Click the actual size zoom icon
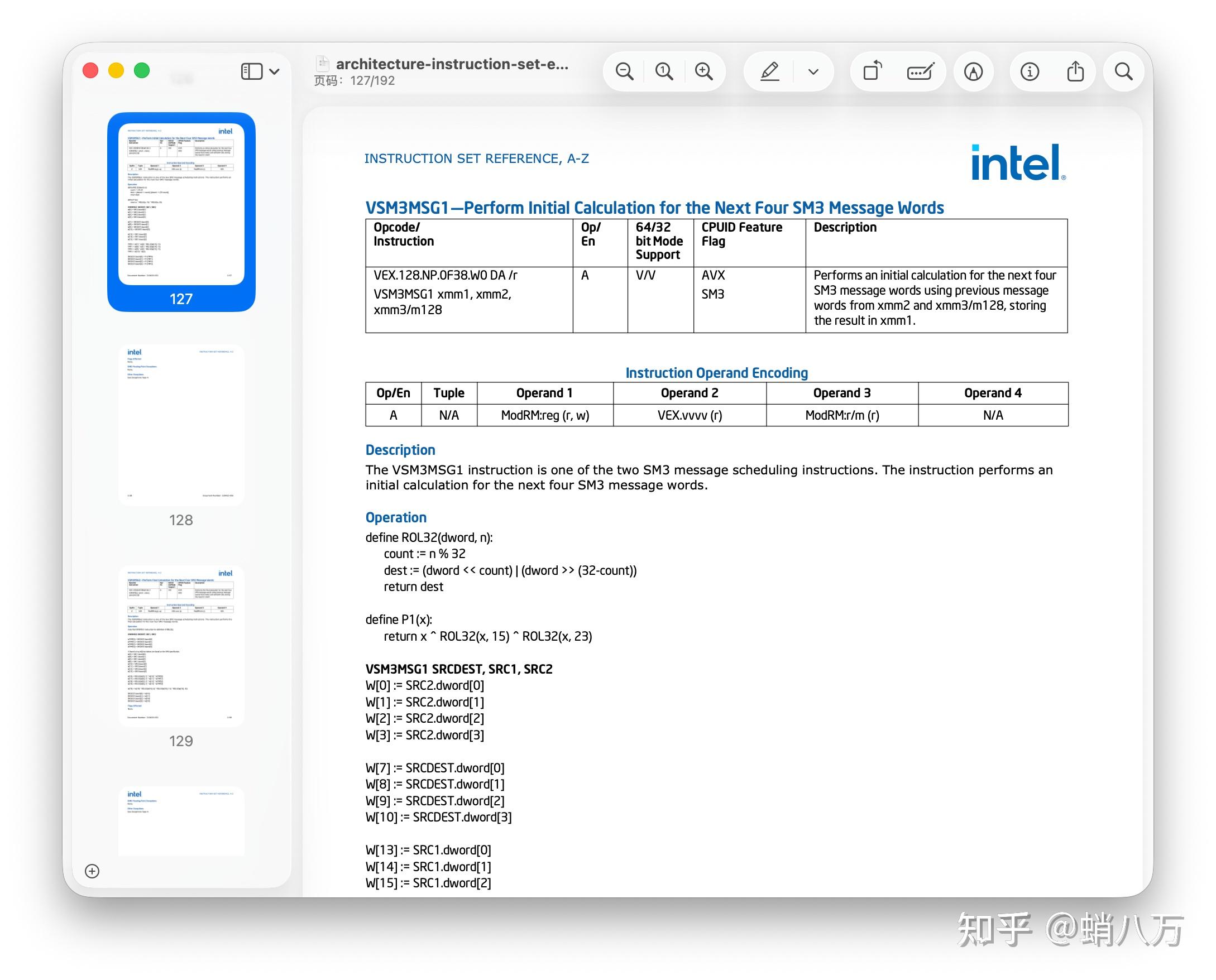 tap(664, 71)
